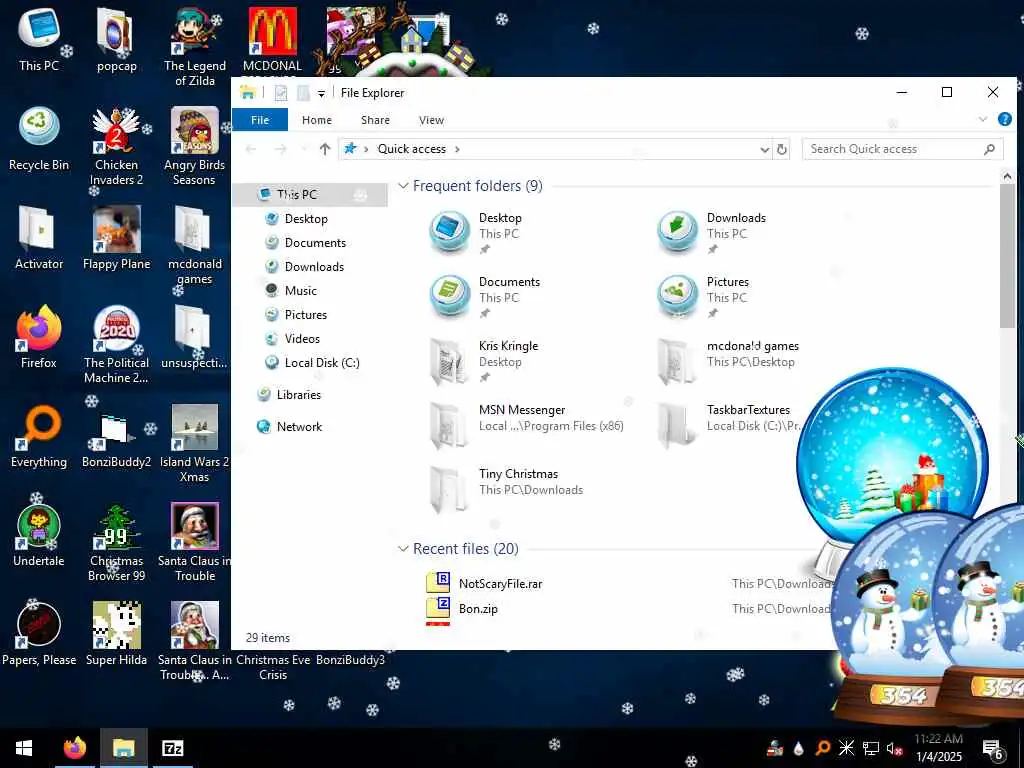Switch to the View ribbon tab
The image size is (1024, 768).
point(431,120)
